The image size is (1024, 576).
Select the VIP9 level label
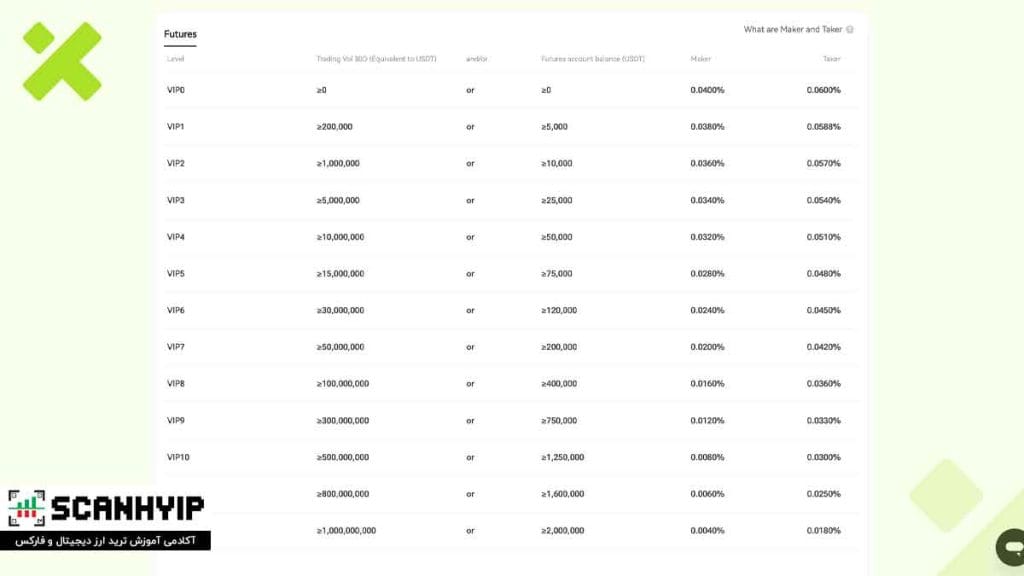coord(176,421)
